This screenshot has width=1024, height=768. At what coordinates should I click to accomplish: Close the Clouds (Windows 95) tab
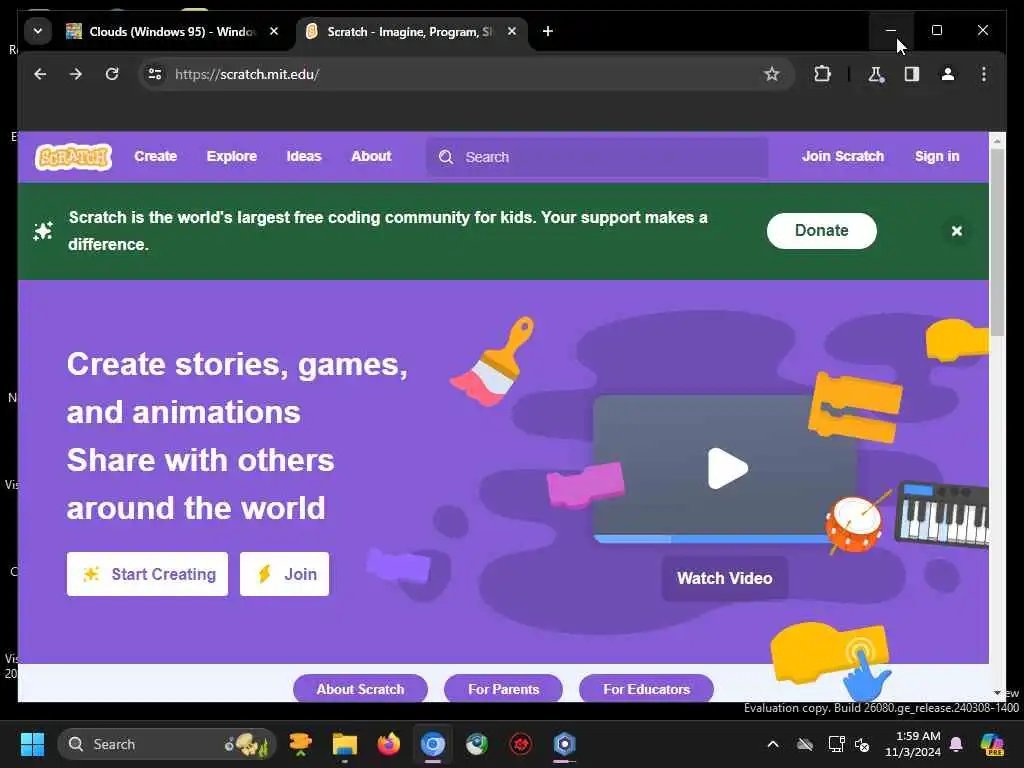point(274,31)
